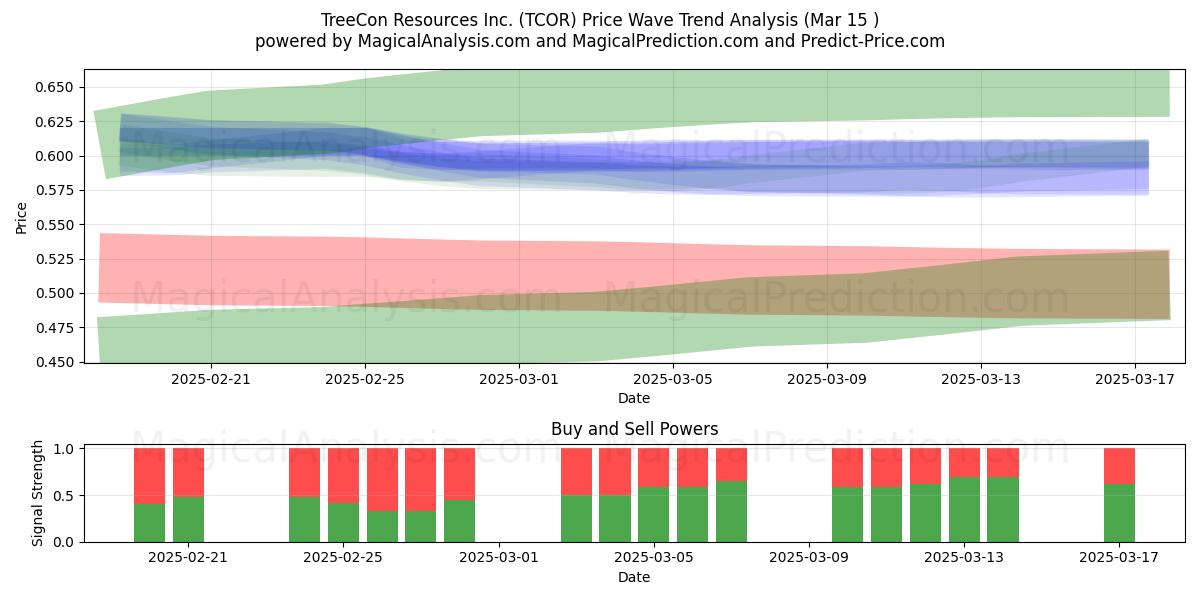
Task: Click the 2025-02-25 date tick on the price chart
Action: click(365, 379)
